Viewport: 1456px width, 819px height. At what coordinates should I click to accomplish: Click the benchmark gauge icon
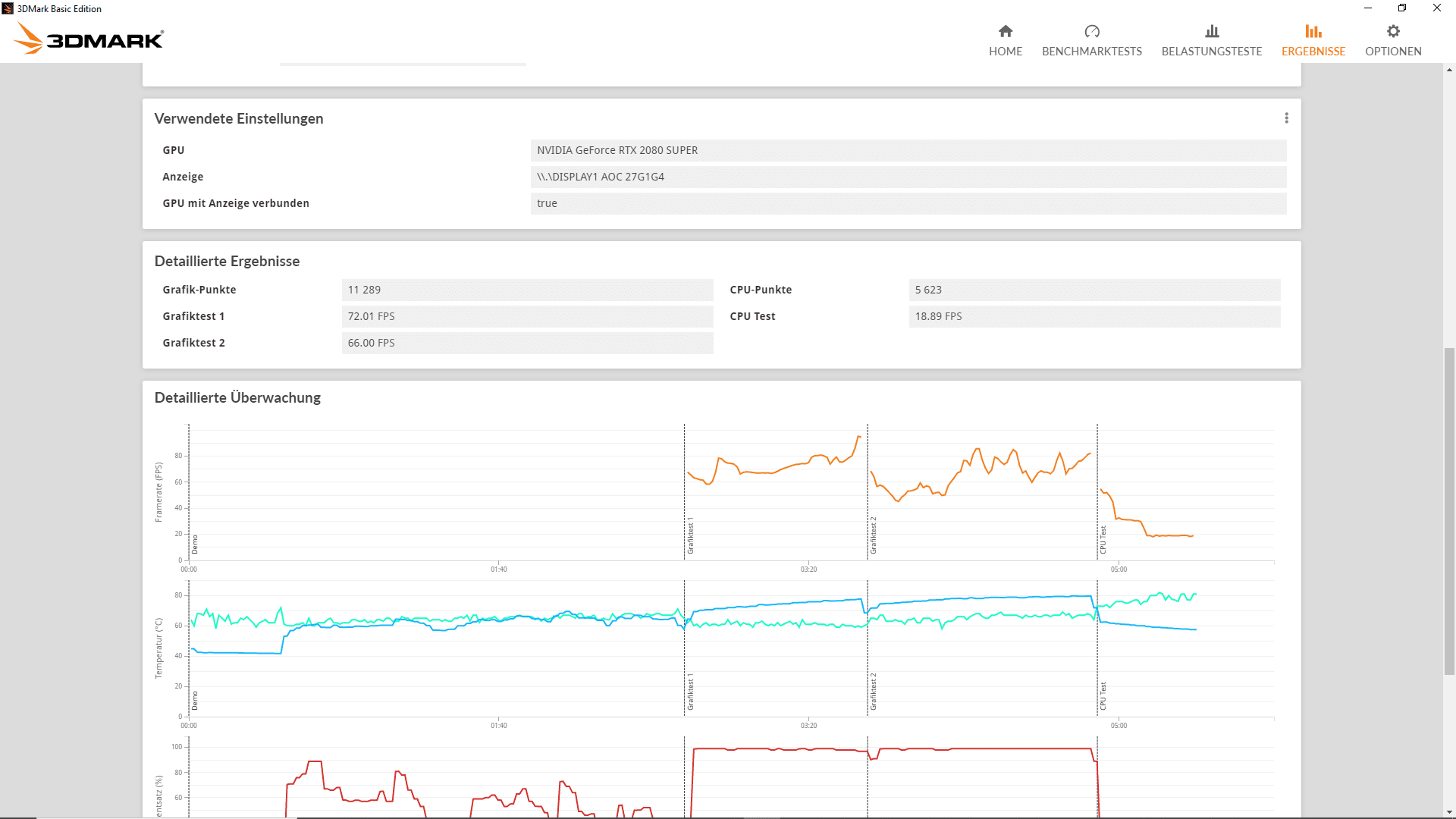[x=1092, y=31]
